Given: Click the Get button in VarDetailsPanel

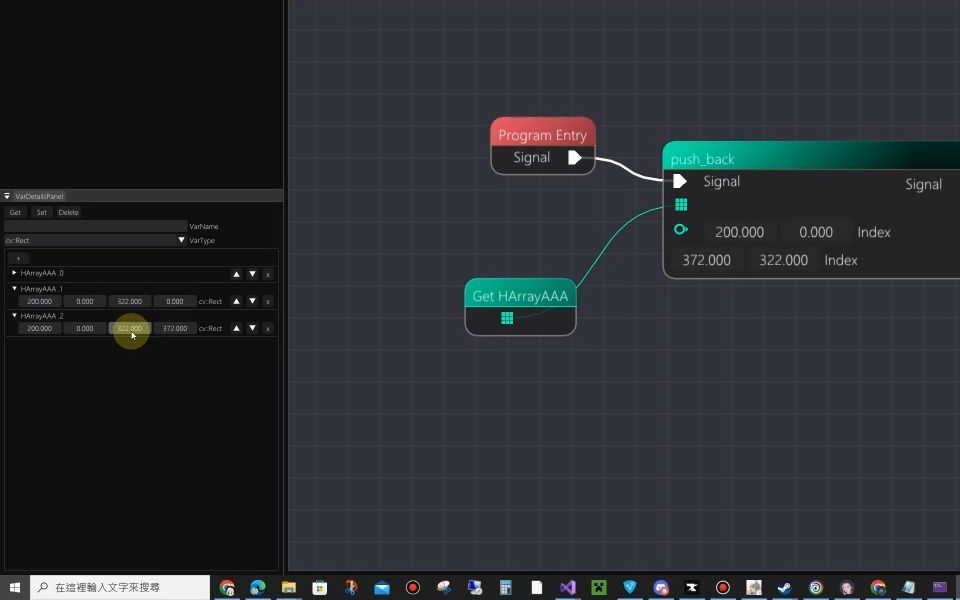Looking at the screenshot, I should [15, 212].
